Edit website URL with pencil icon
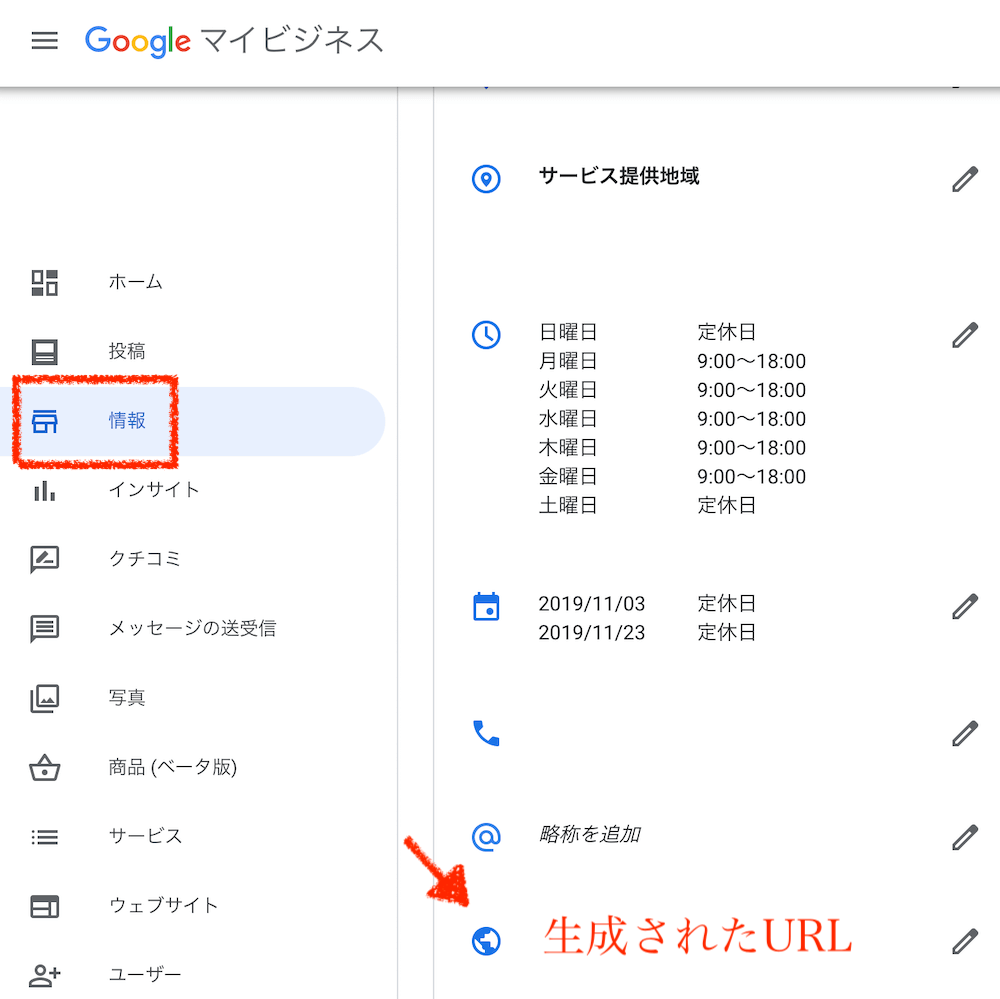The width and height of the screenshot is (1000, 999). tap(965, 942)
